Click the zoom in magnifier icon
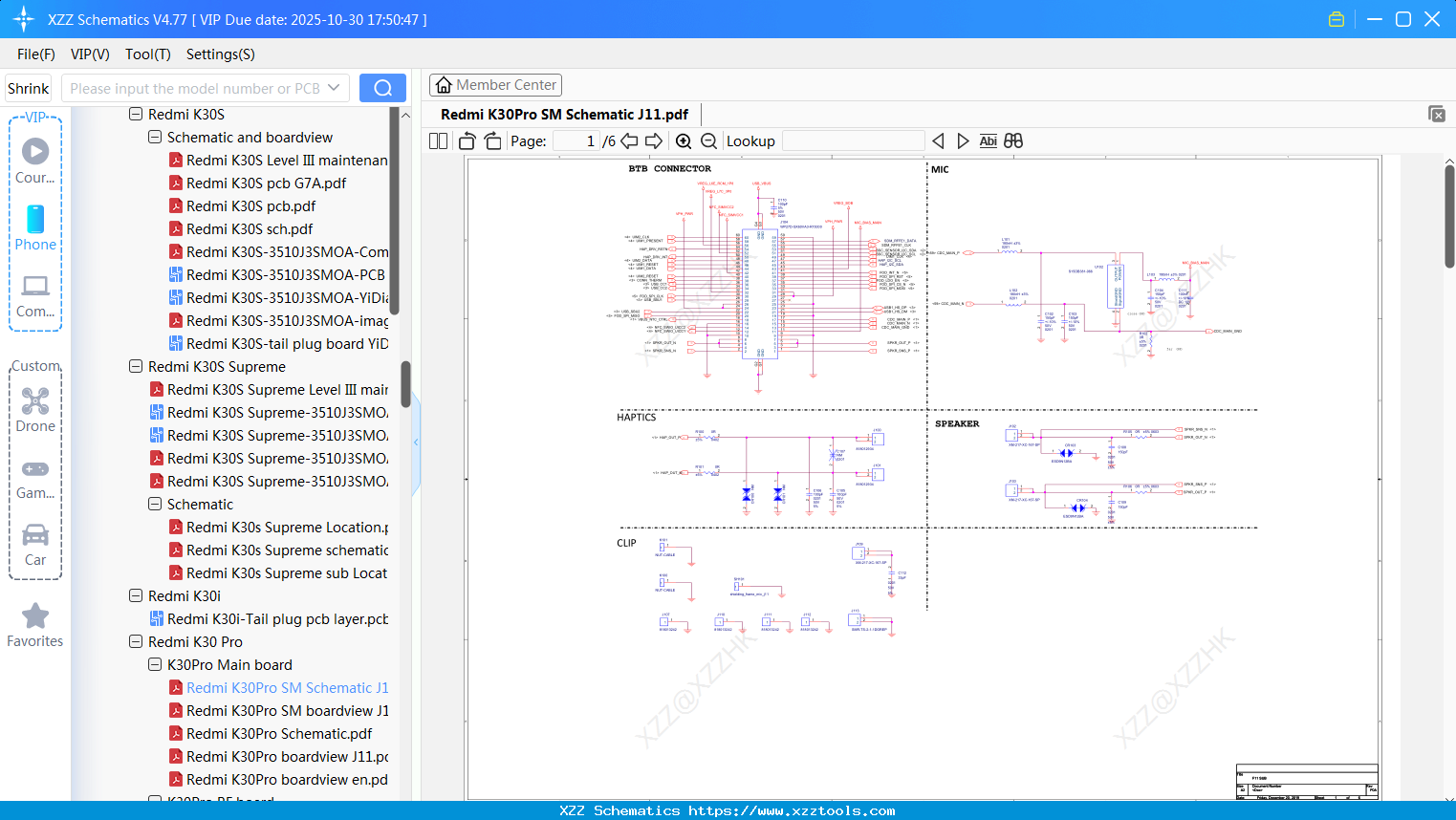 click(x=684, y=141)
